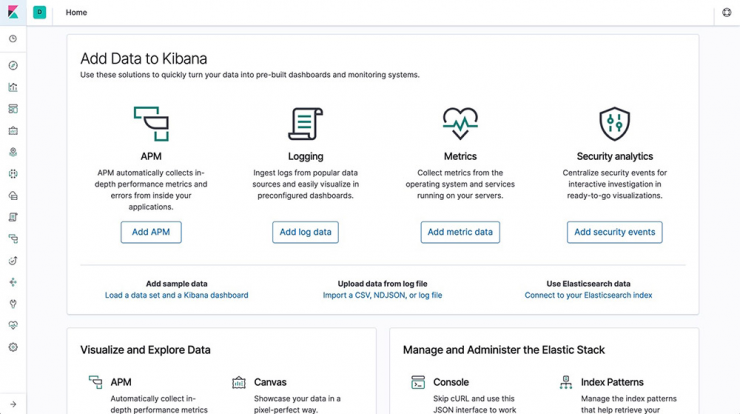The image size is (740, 414).
Task: Open Machine Learning icon in sidebar
Action: click(13, 174)
